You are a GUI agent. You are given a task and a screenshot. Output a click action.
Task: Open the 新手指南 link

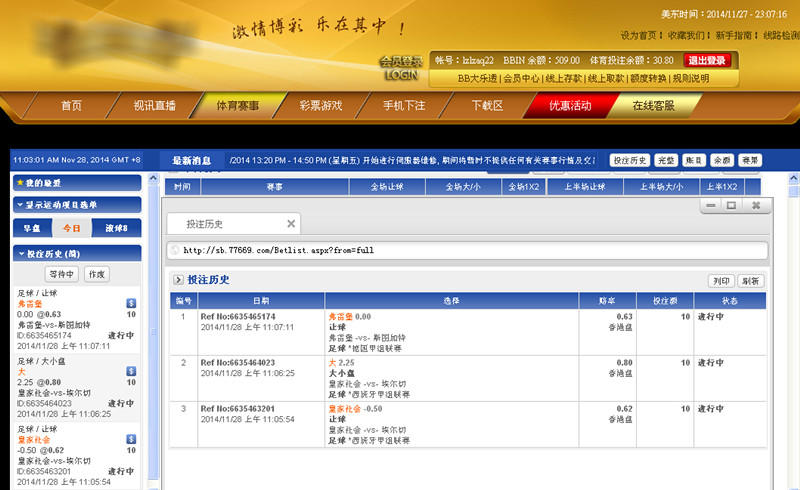pyautogui.click(x=734, y=35)
